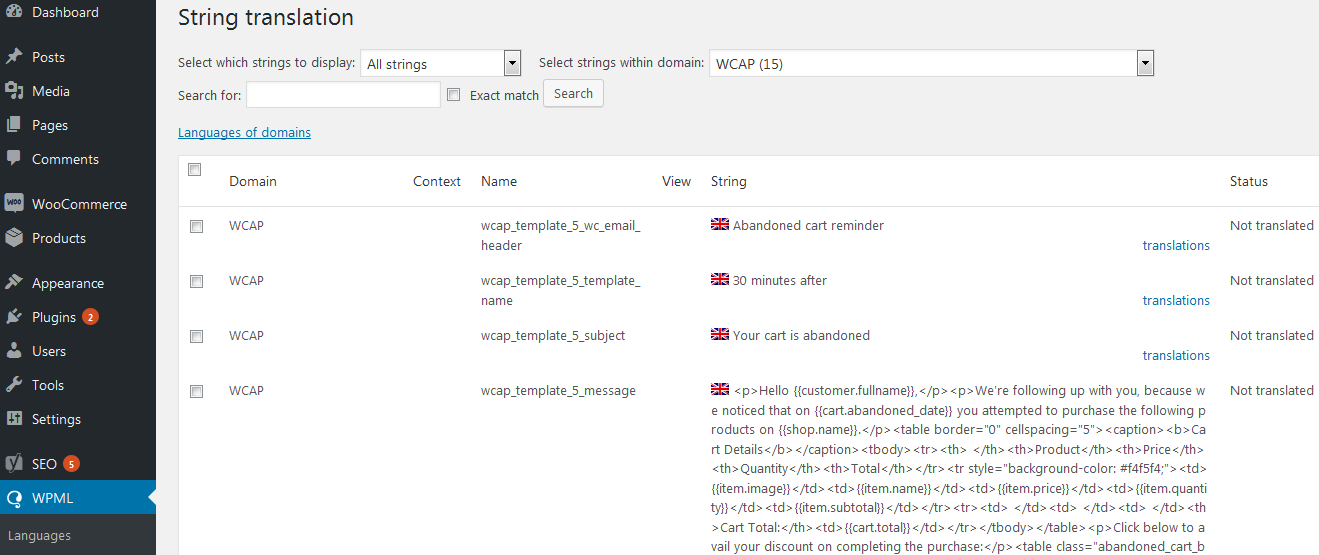The image size is (1319, 555).
Task: Toggle the Exact match checkbox
Action: coord(453,95)
